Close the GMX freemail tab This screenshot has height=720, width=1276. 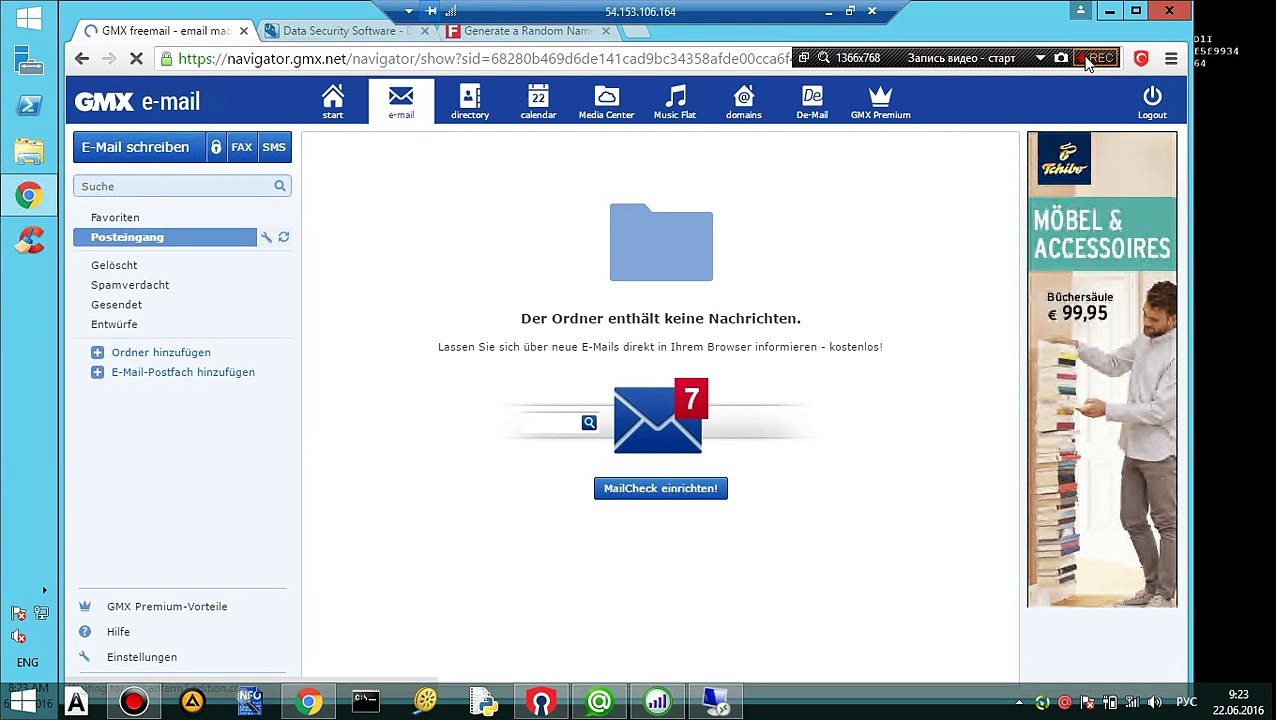(243, 31)
